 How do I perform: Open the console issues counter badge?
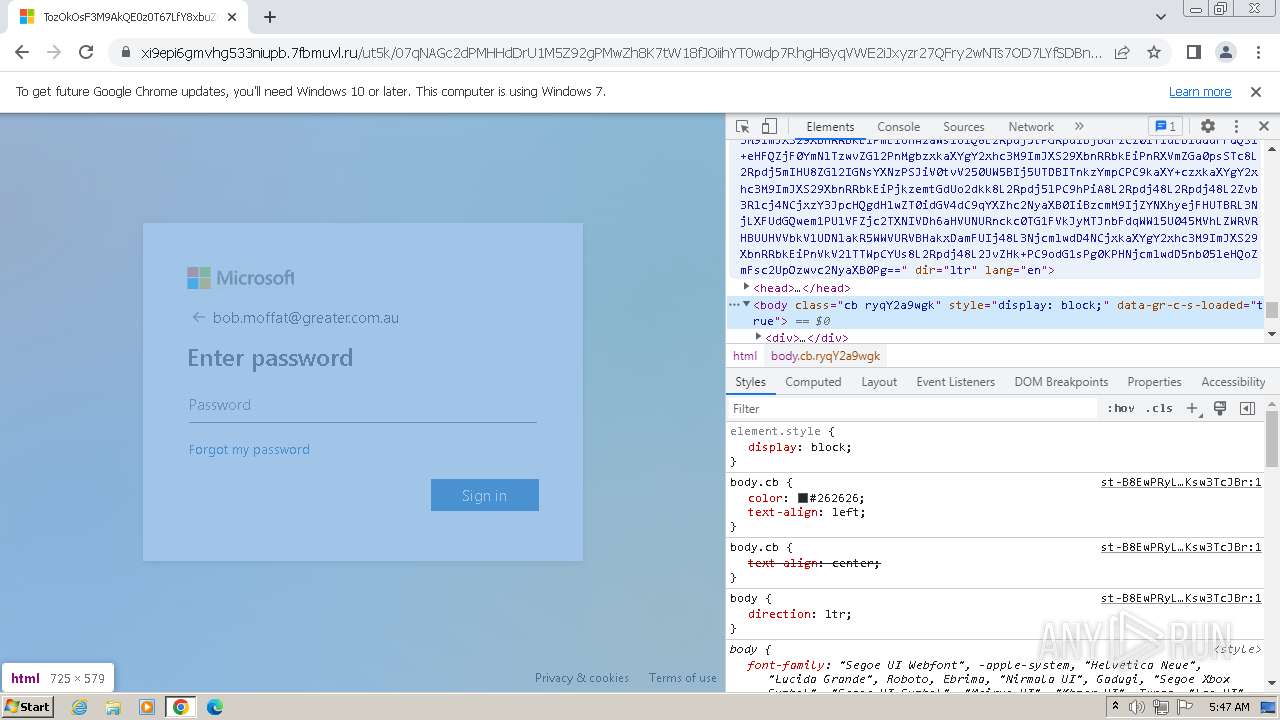tap(1166, 127)
